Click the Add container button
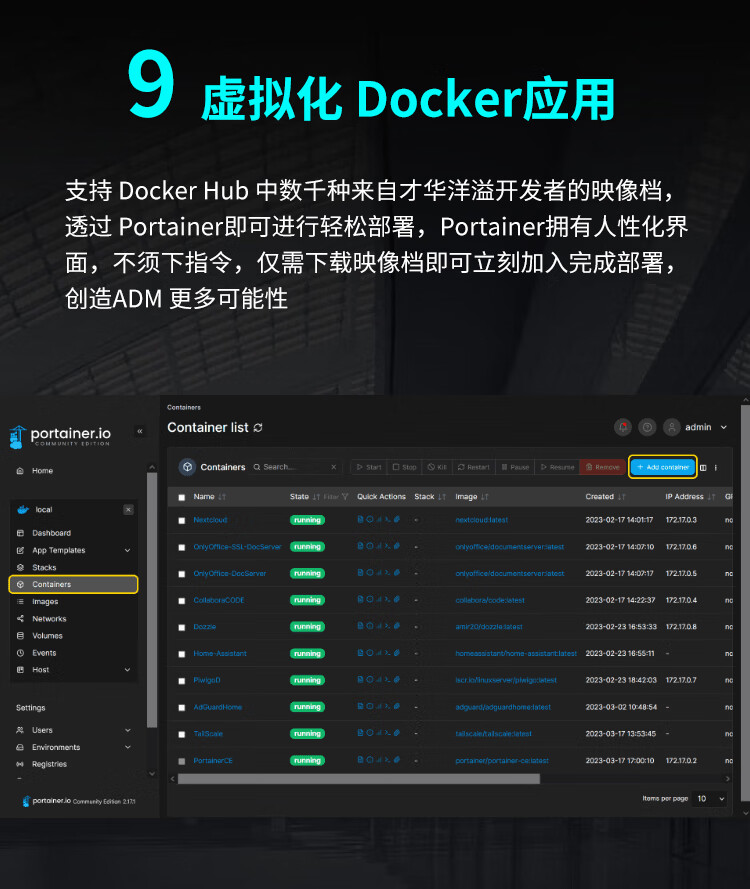The width and height of the screenshot is (750, 889). coord(663,467)
